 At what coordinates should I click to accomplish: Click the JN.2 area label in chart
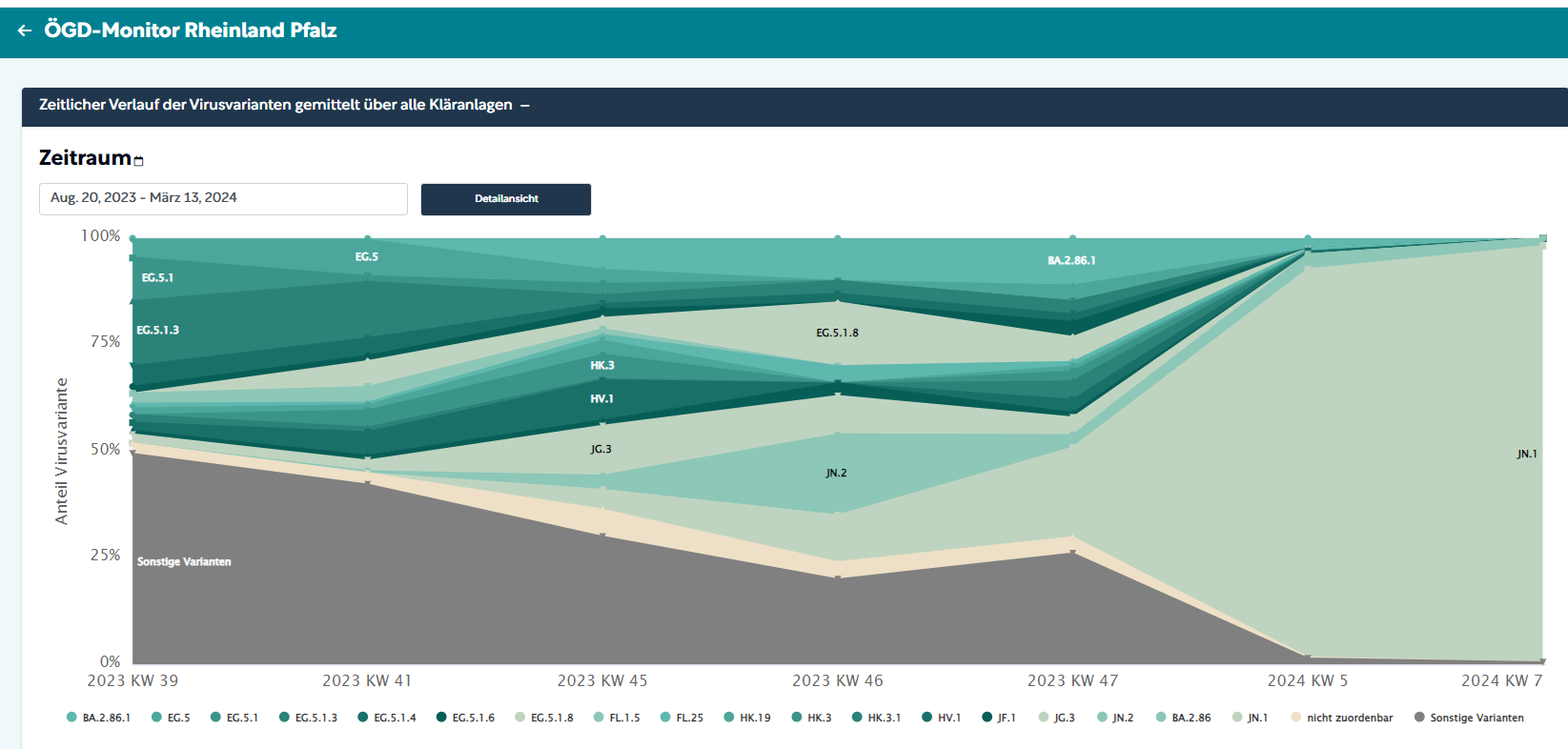(x=836, y=473)
